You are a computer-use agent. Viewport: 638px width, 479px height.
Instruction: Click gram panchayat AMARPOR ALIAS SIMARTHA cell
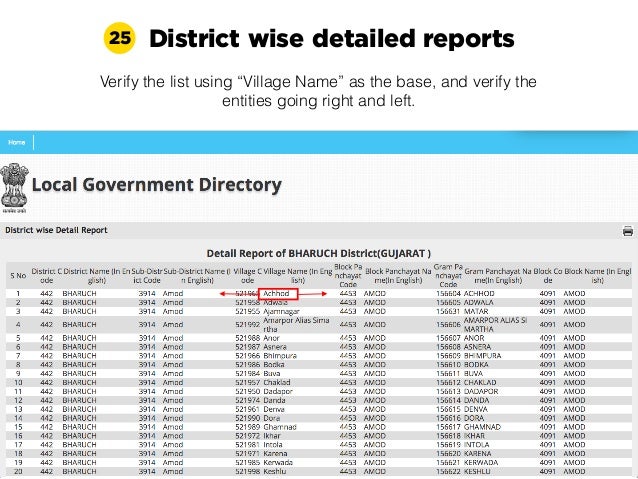click(x=495, y=324)
